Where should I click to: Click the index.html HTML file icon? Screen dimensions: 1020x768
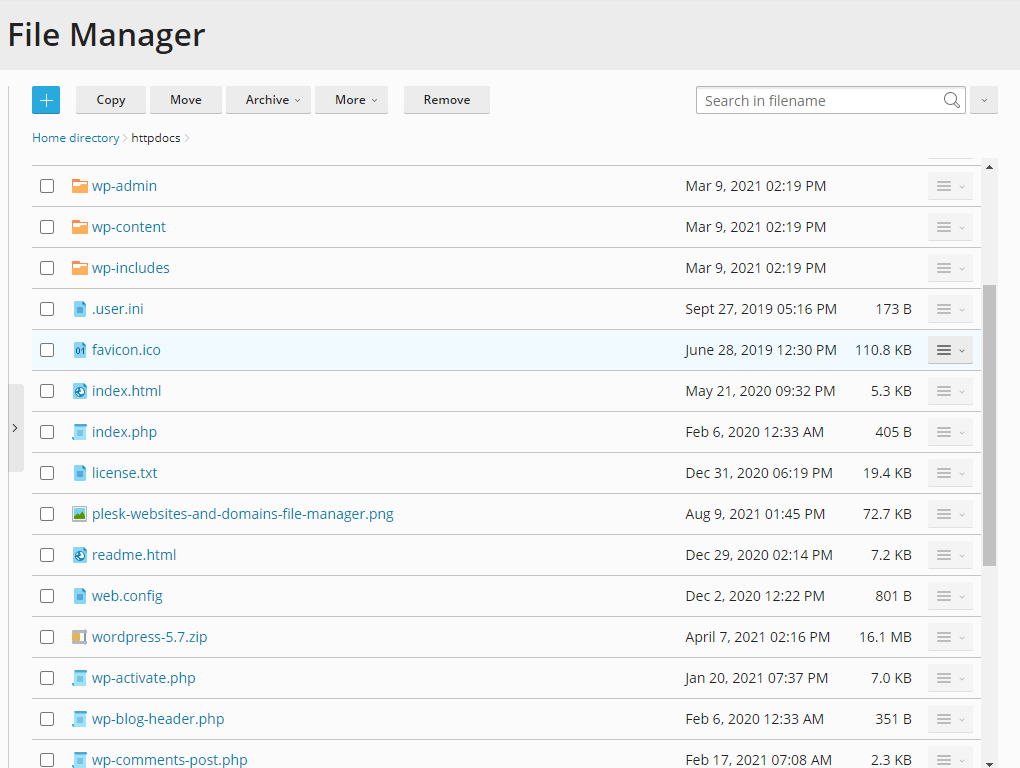tap(80, 390)
